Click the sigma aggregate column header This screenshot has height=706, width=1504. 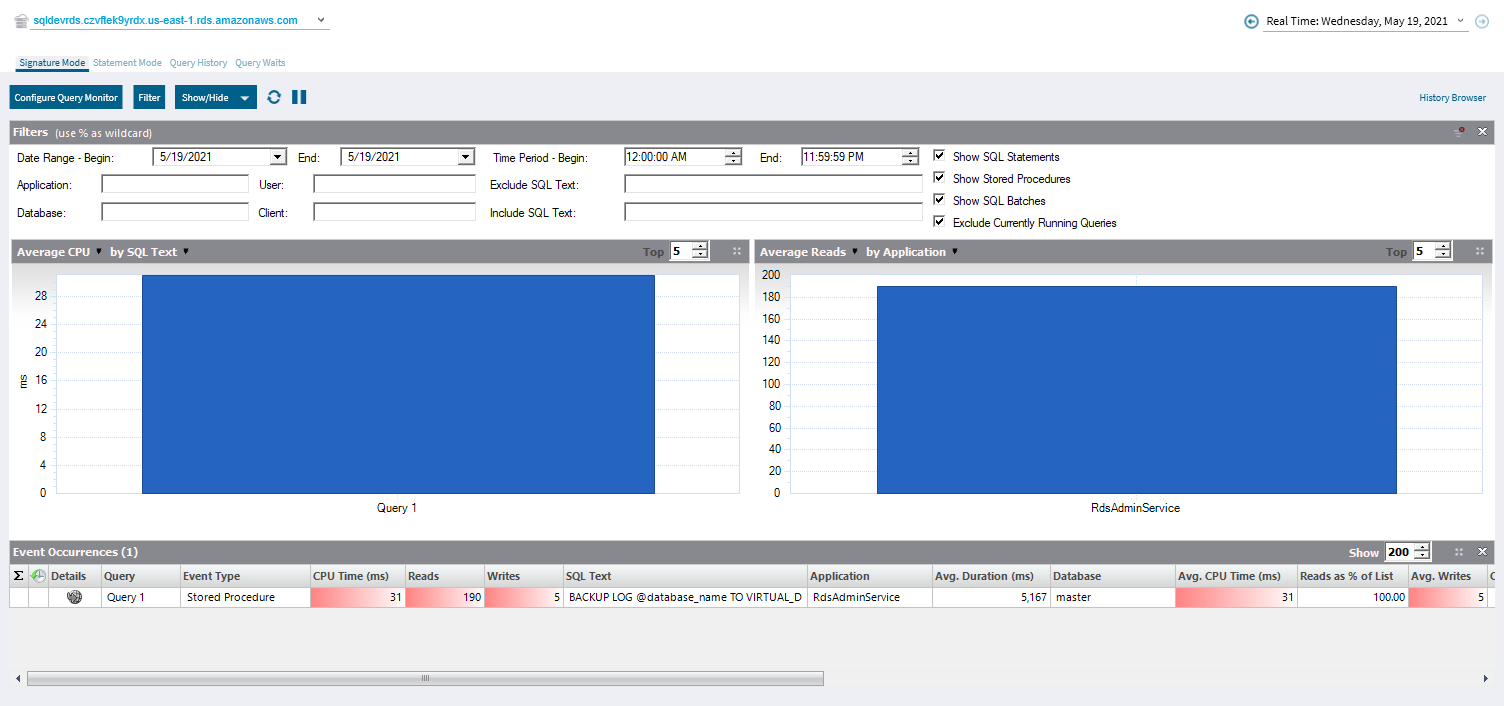click(19, 576)
